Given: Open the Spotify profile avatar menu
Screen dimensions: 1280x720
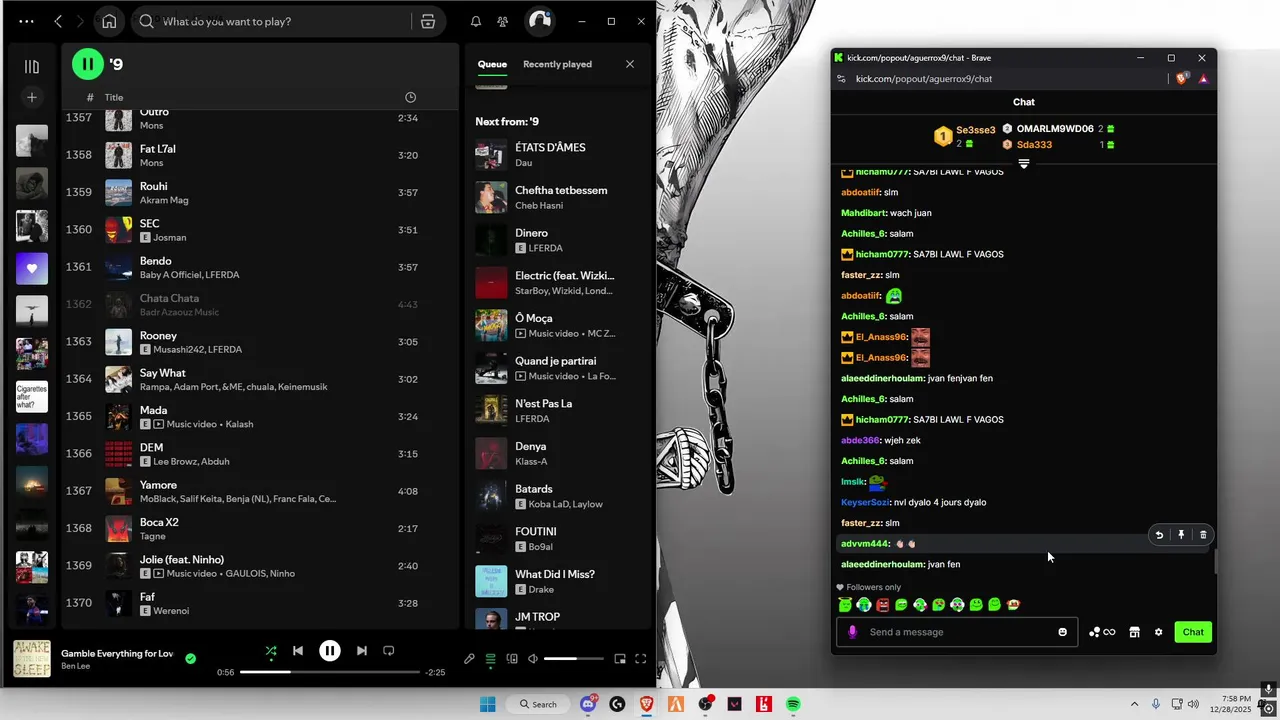Looking at the screenshot, I should 540,21.
